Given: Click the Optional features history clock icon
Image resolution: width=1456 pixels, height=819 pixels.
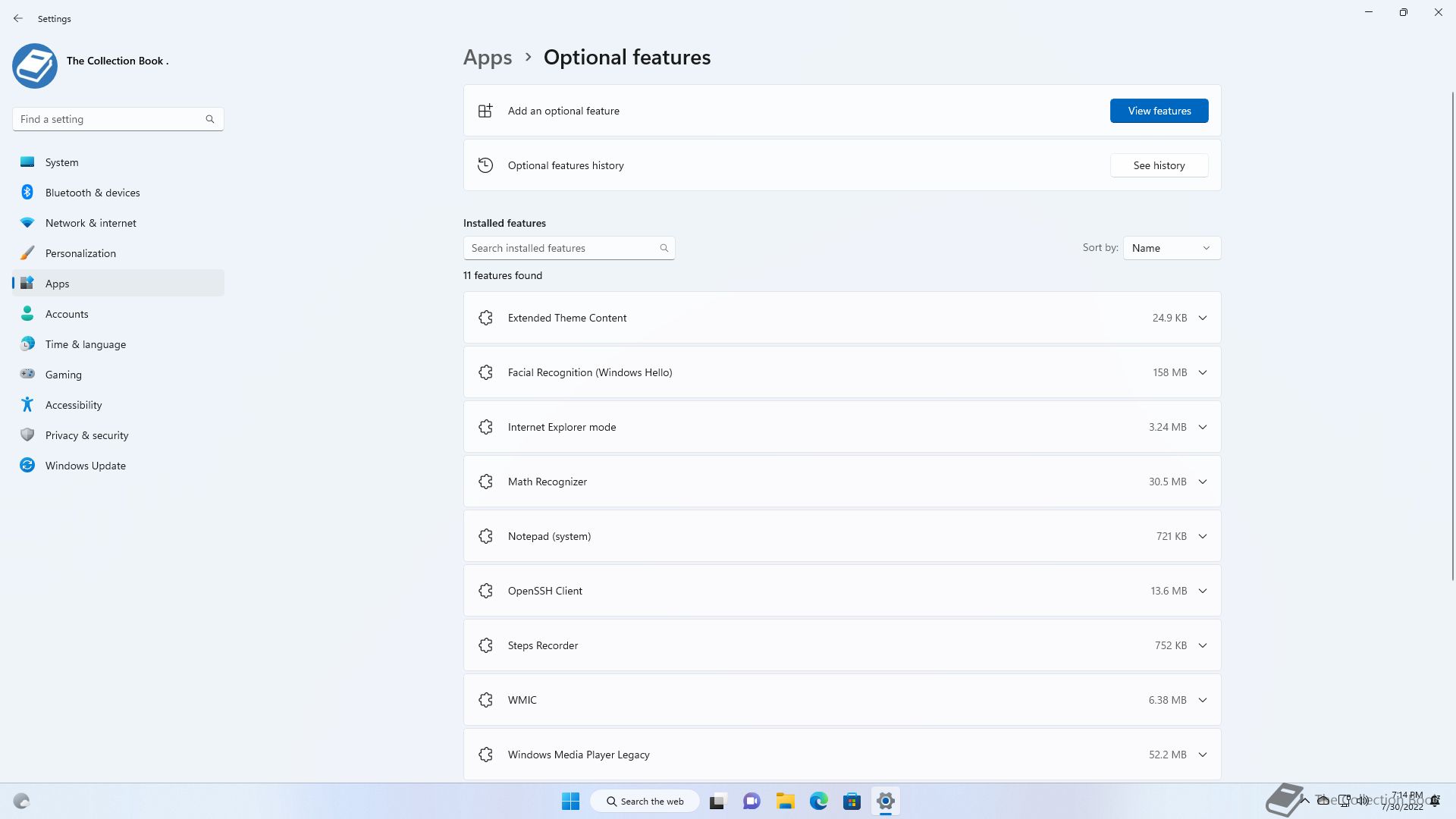Looking at the screenshot, I should (485, 165).
